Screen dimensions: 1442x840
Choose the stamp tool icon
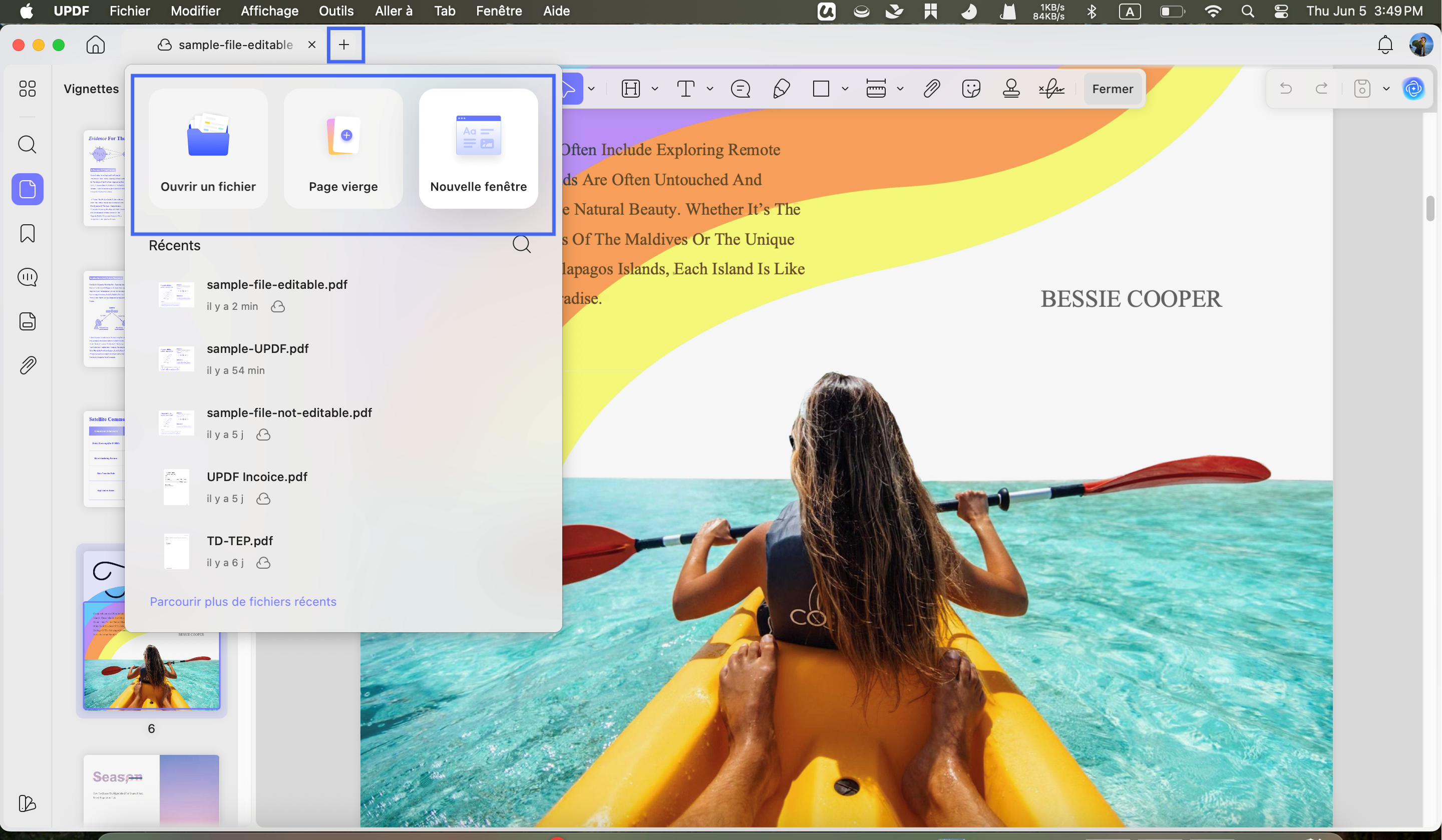pyautogui.click(x=1011, y=89)
